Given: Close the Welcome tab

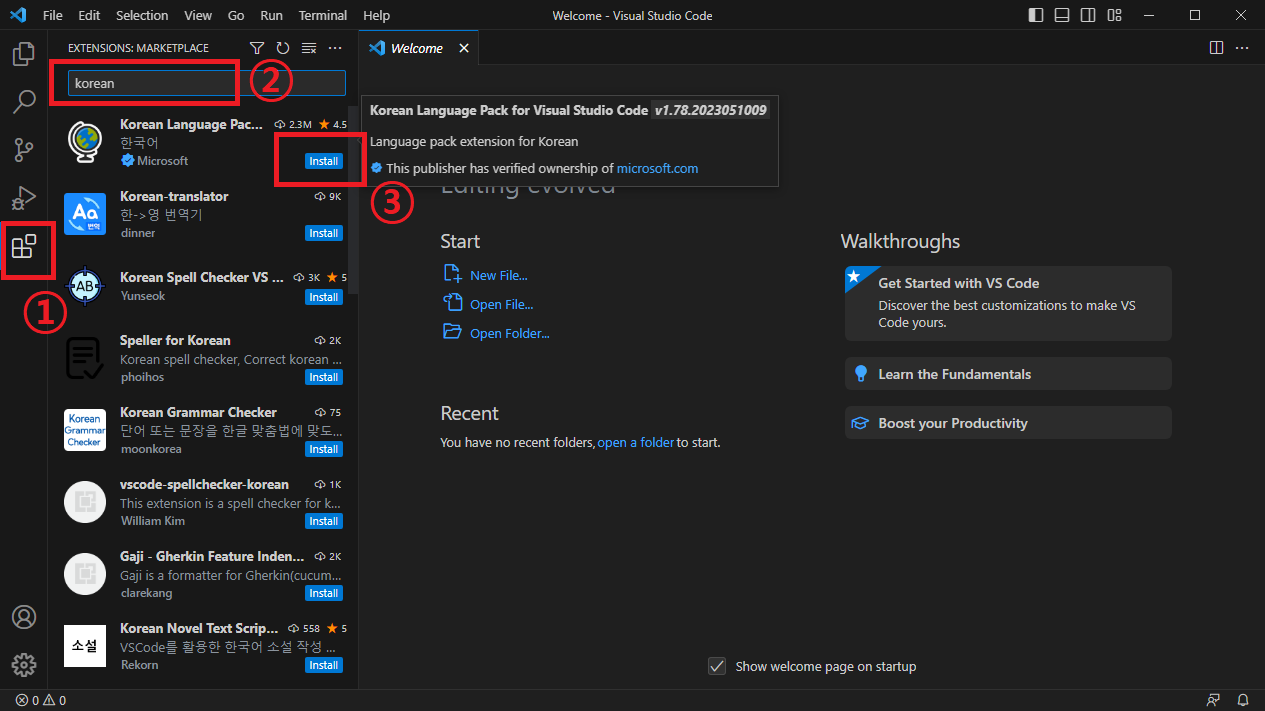Looking at the screenshot, I should click(464, 48).
